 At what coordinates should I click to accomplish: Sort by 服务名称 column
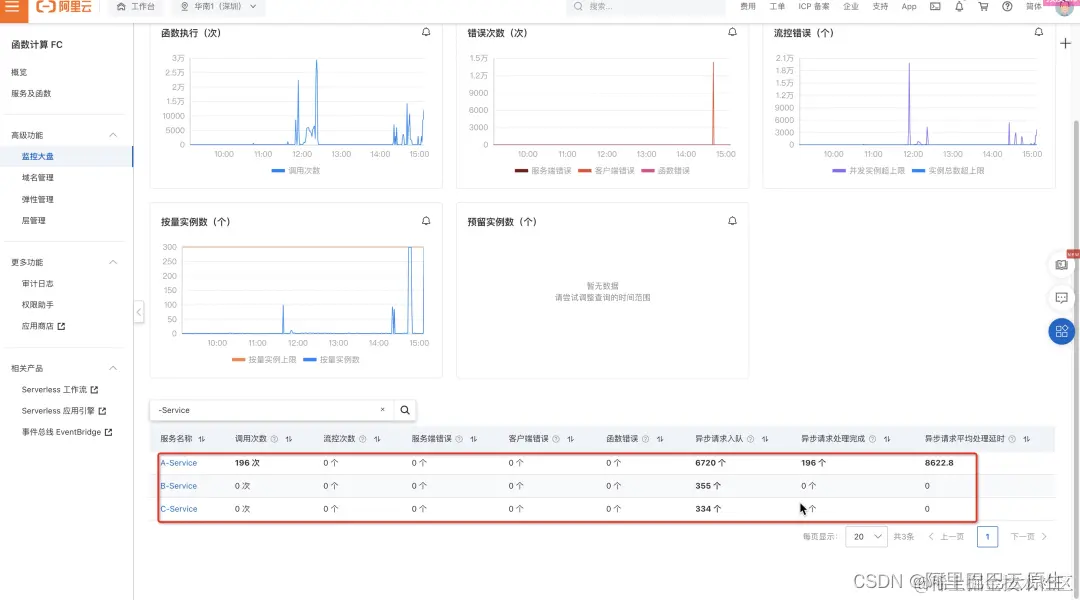click(x=202, y=439)
